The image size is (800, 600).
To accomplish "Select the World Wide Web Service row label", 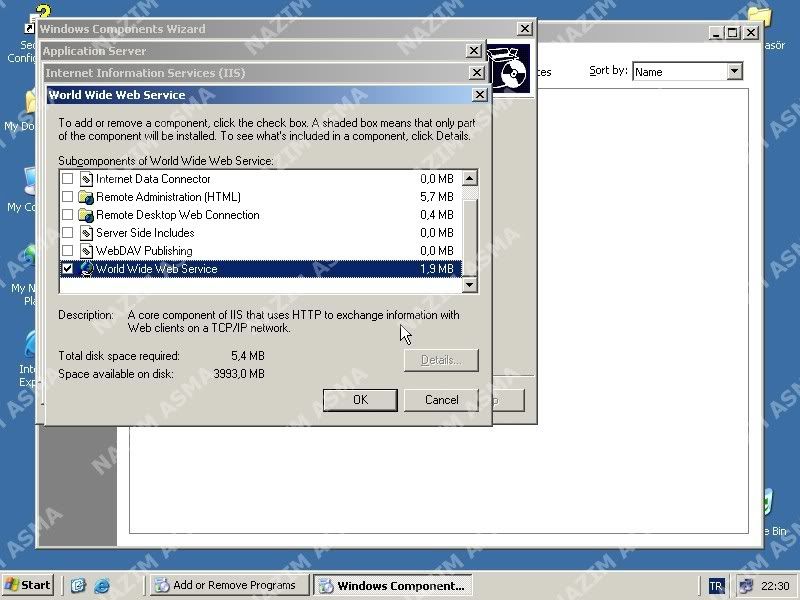I will (x=157, y=269).
